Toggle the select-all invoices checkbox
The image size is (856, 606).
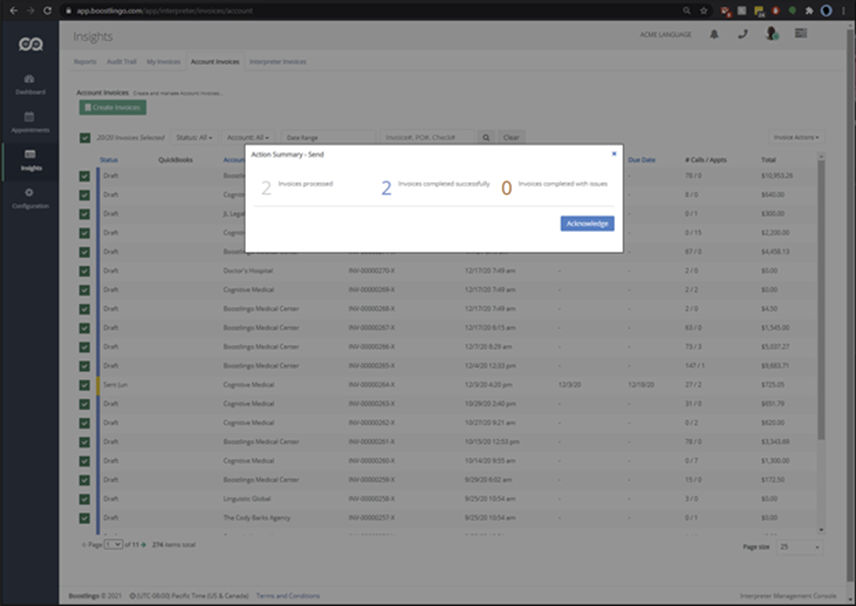[85, 137]
